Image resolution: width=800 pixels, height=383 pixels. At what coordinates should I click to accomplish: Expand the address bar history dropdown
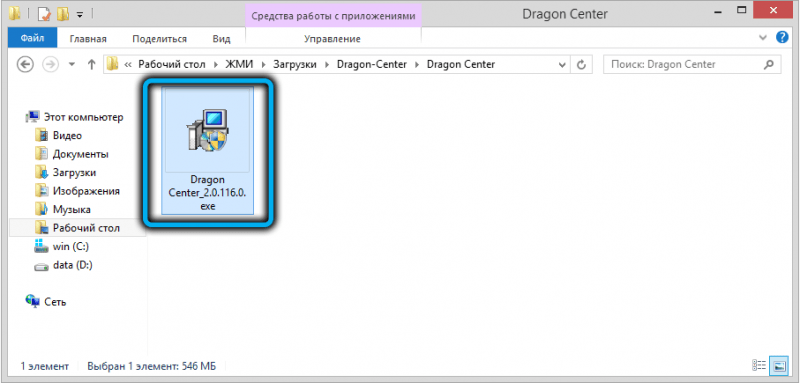point(562,65)
